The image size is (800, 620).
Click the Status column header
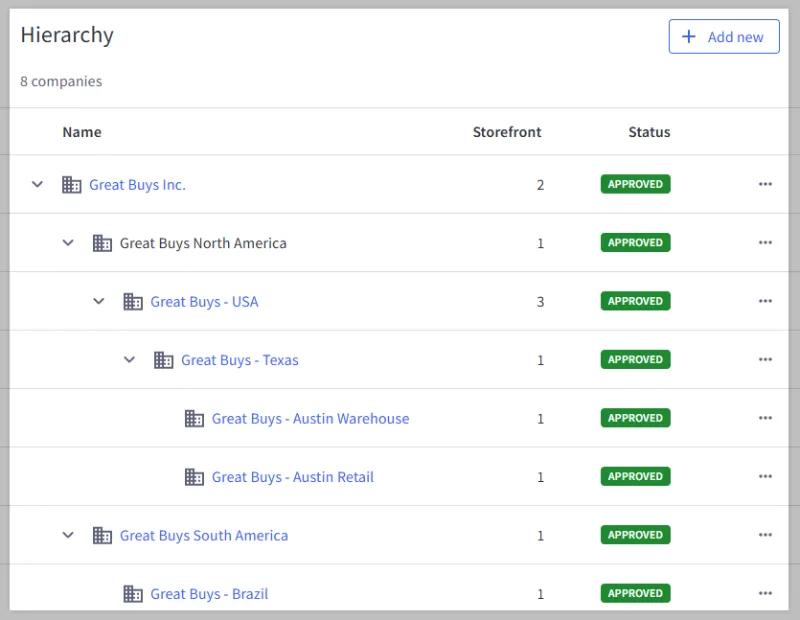click(x=649, y=132)
